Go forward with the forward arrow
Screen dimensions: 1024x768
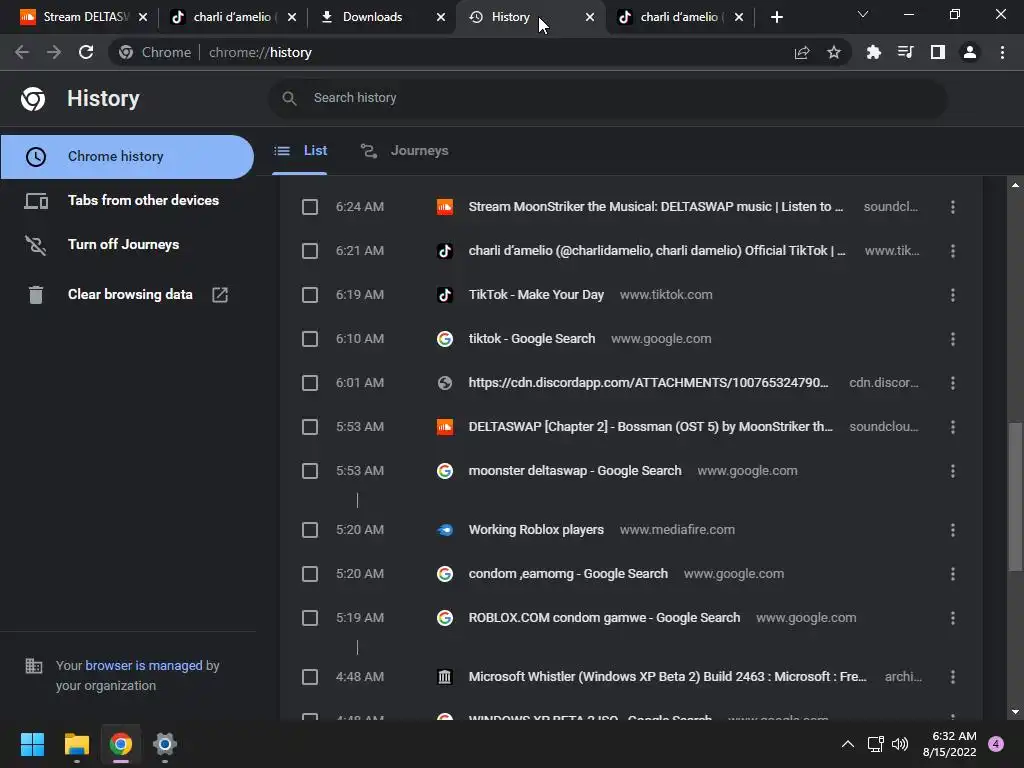[54, 52]
